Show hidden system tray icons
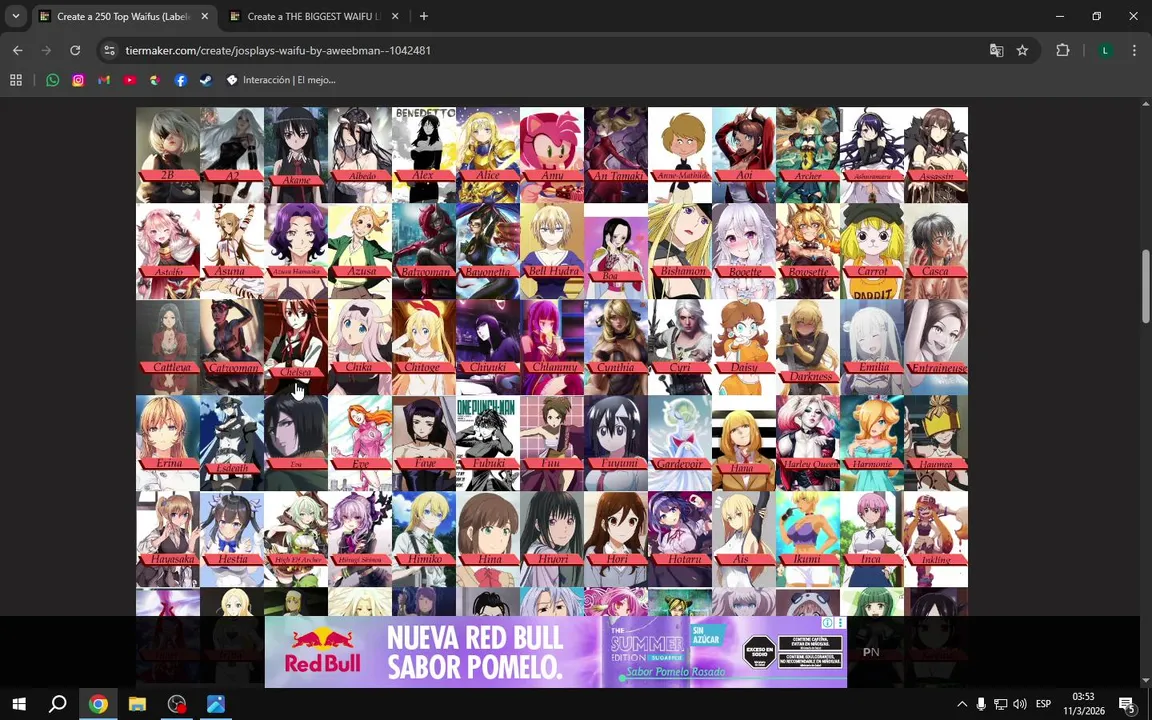1152x720 pixels. click(x=962, y=705)
